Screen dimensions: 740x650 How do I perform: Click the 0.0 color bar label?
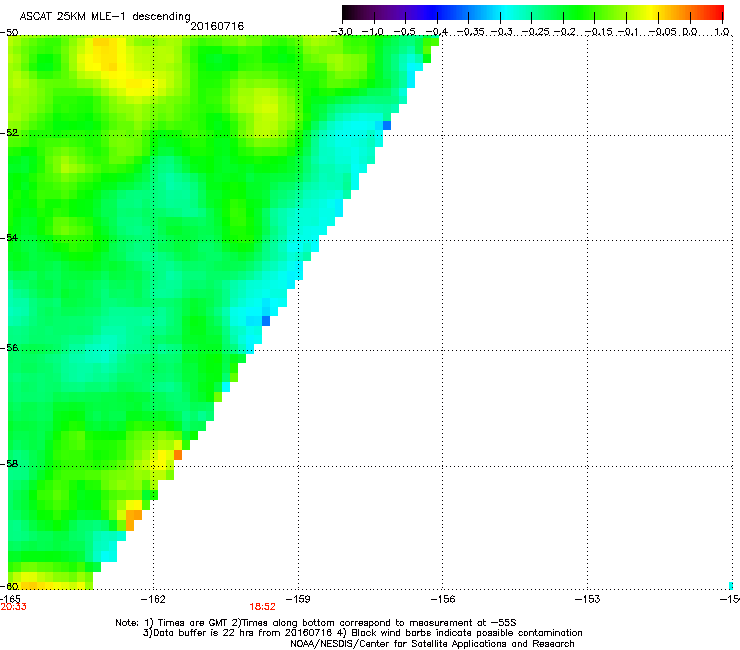point(690,32)
